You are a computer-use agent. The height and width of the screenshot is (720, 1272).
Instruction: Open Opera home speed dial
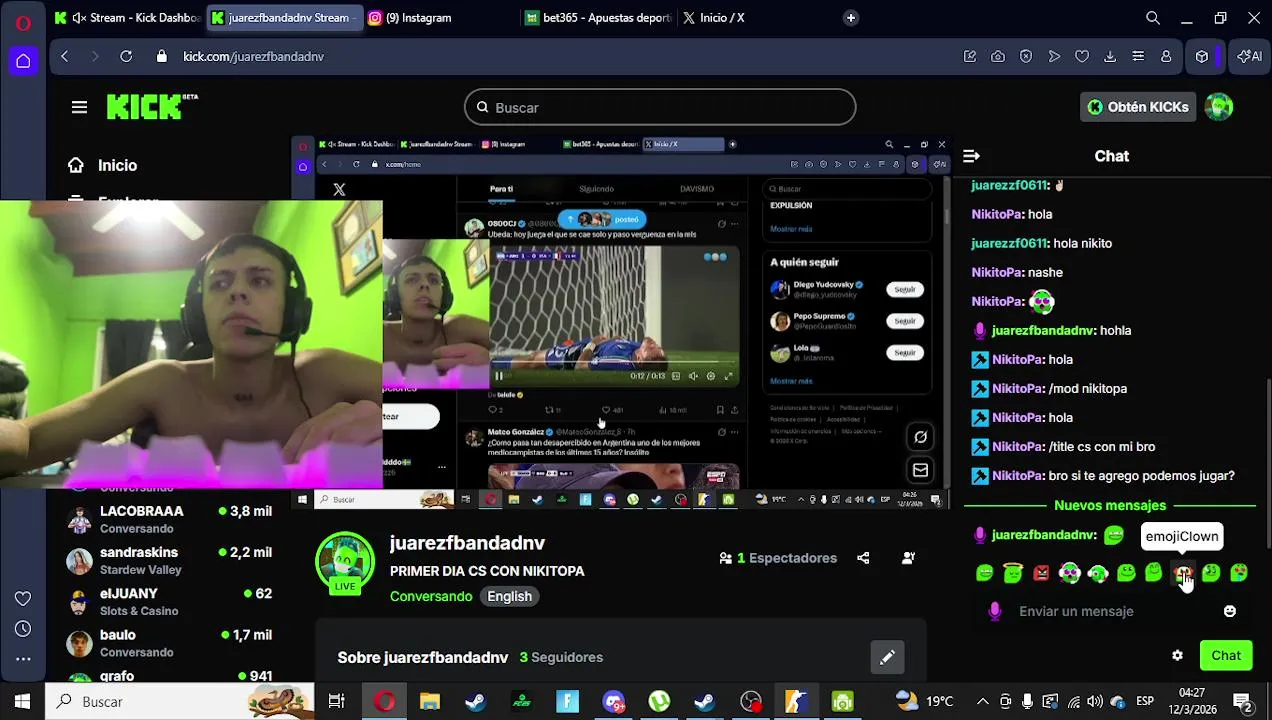click(23, 61)
